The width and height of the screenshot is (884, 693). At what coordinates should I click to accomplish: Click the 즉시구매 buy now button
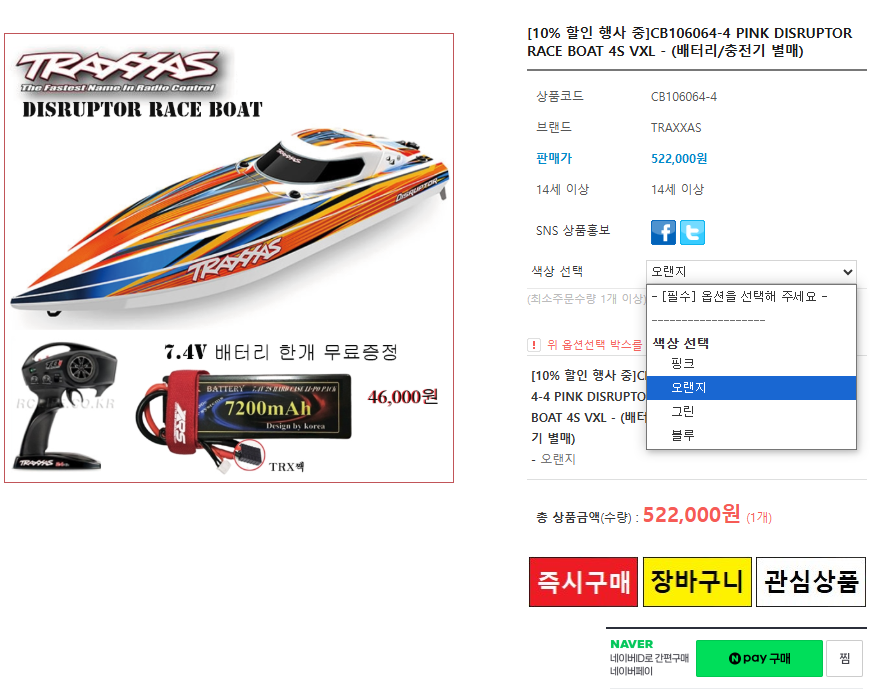[x=584, y=582]
